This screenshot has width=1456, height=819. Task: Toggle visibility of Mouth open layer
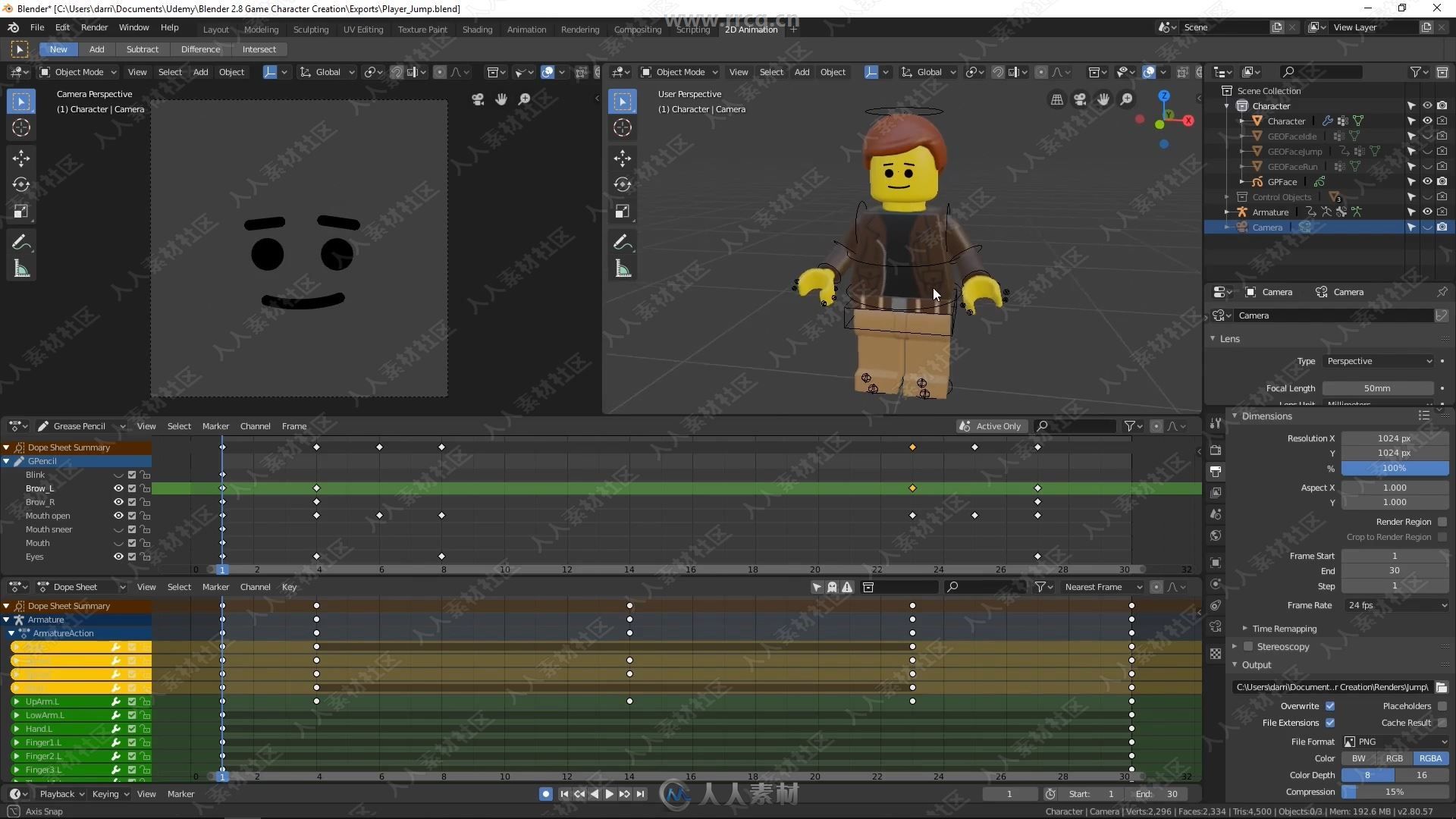[x=118, y=516]
